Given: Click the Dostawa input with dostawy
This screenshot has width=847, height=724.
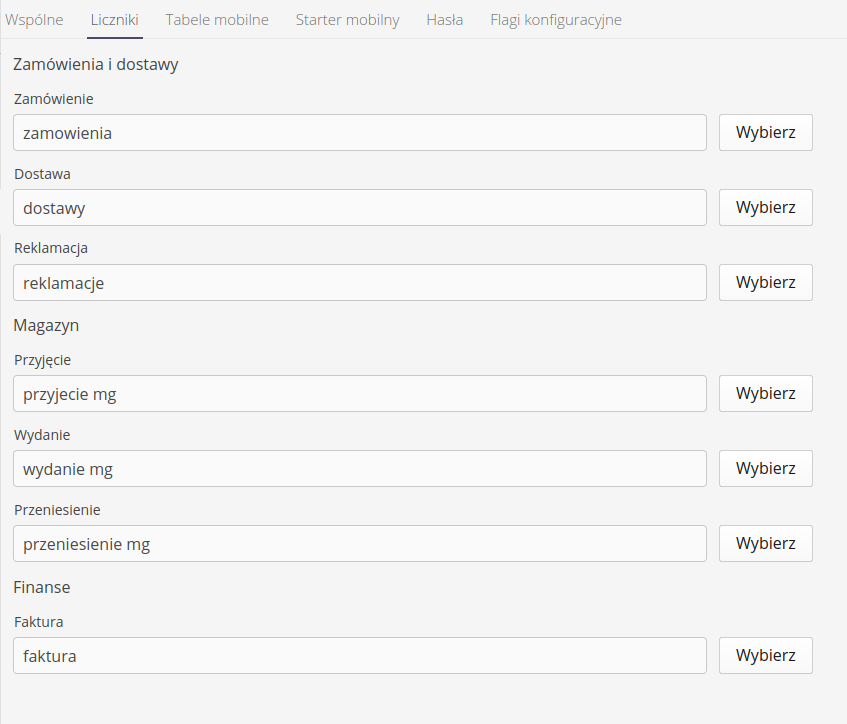Looking at the screenshot, I should [x=360, y=207].
